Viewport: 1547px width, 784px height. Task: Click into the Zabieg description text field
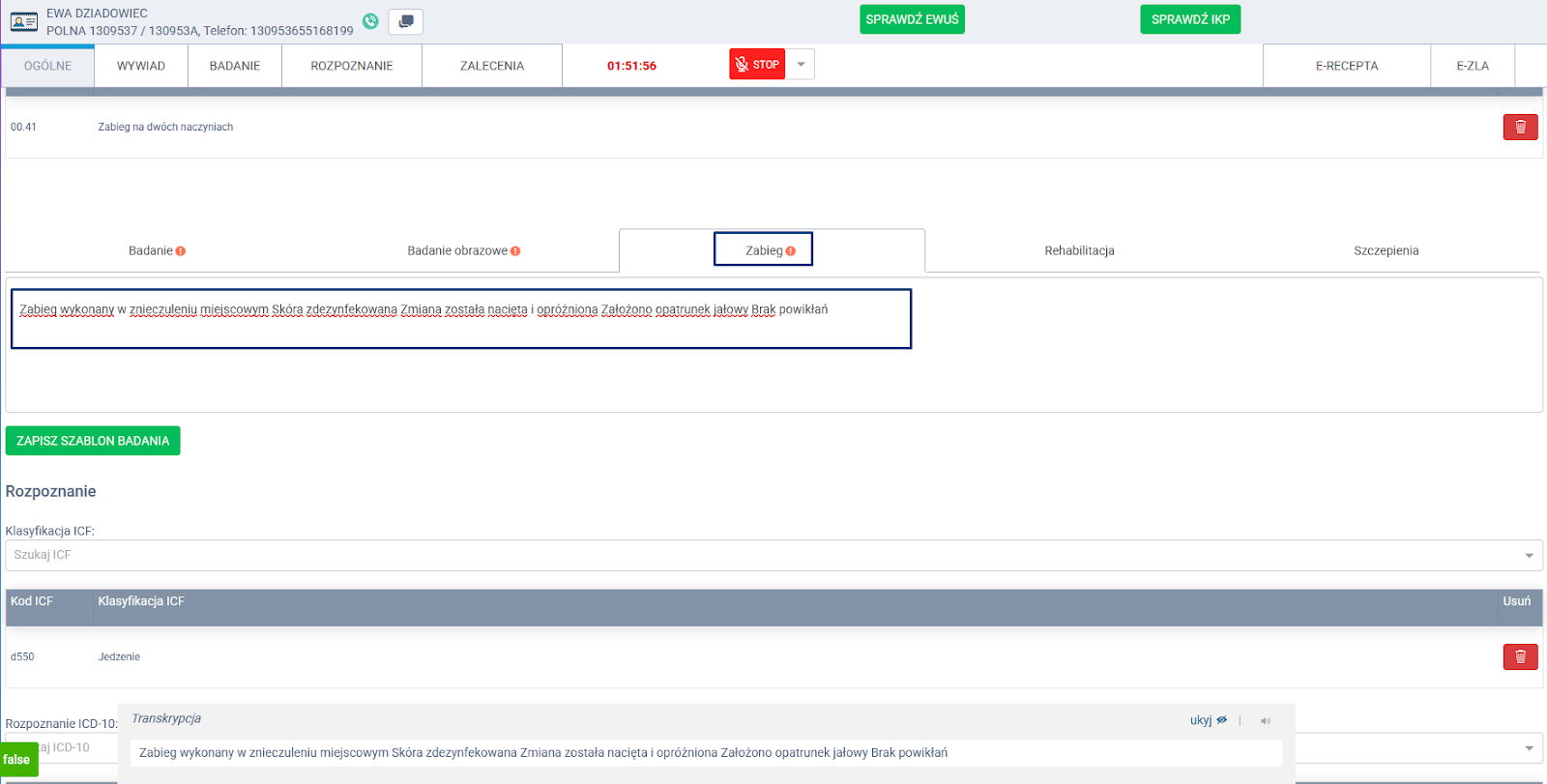click(460, 319)
